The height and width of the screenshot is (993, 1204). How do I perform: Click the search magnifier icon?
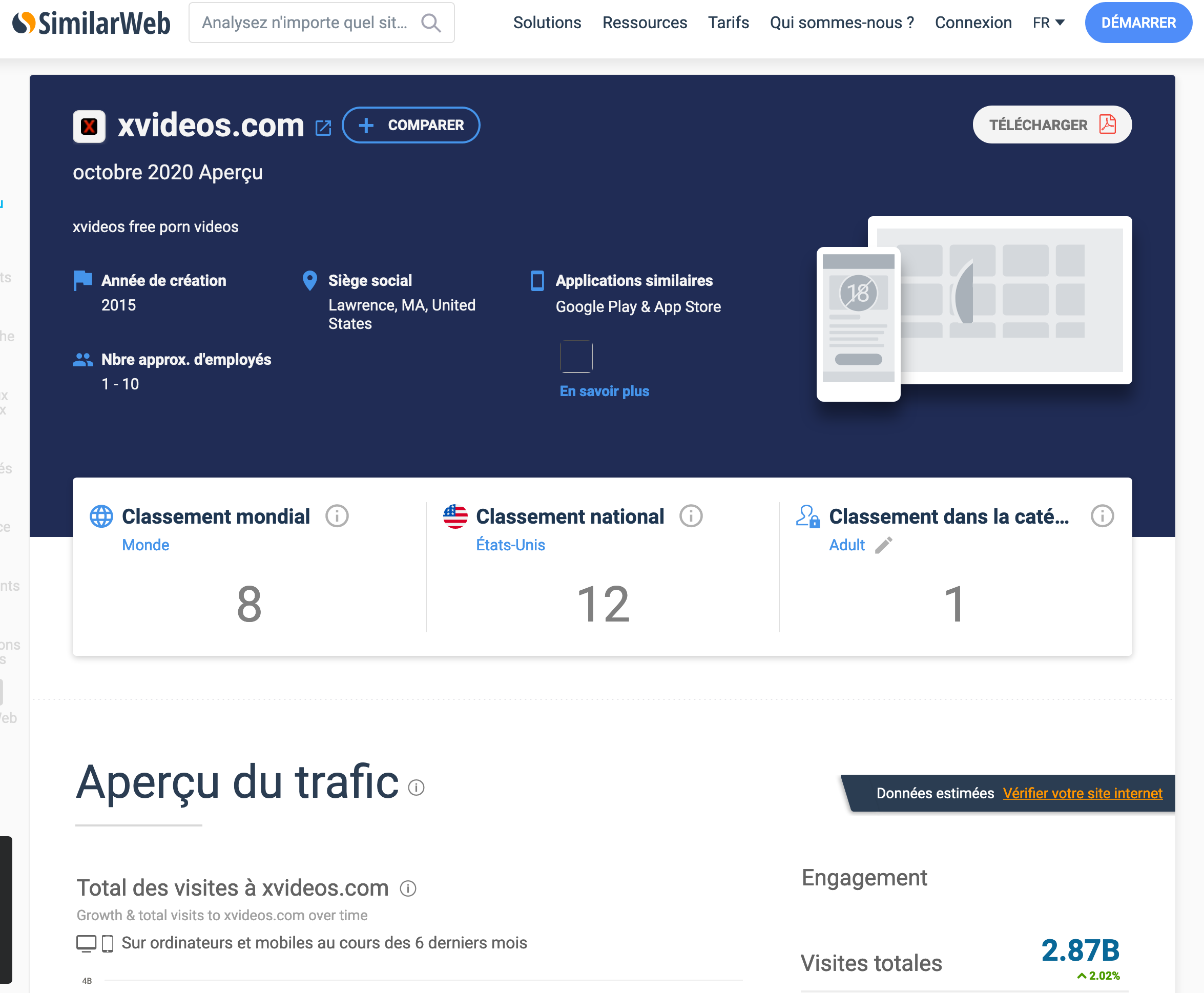pos(431,23)
